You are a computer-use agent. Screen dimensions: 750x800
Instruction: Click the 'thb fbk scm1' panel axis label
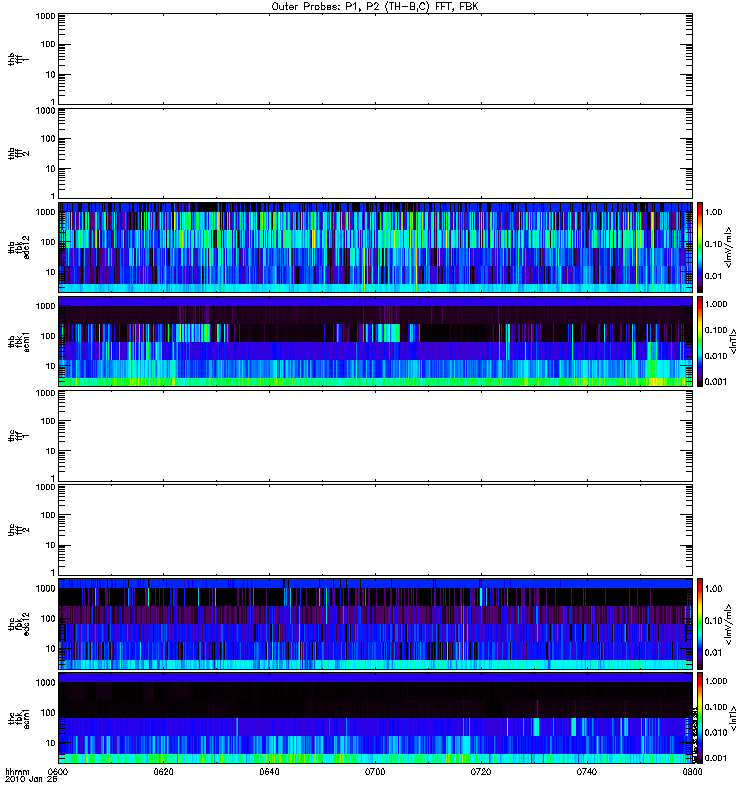pos(18,341)
